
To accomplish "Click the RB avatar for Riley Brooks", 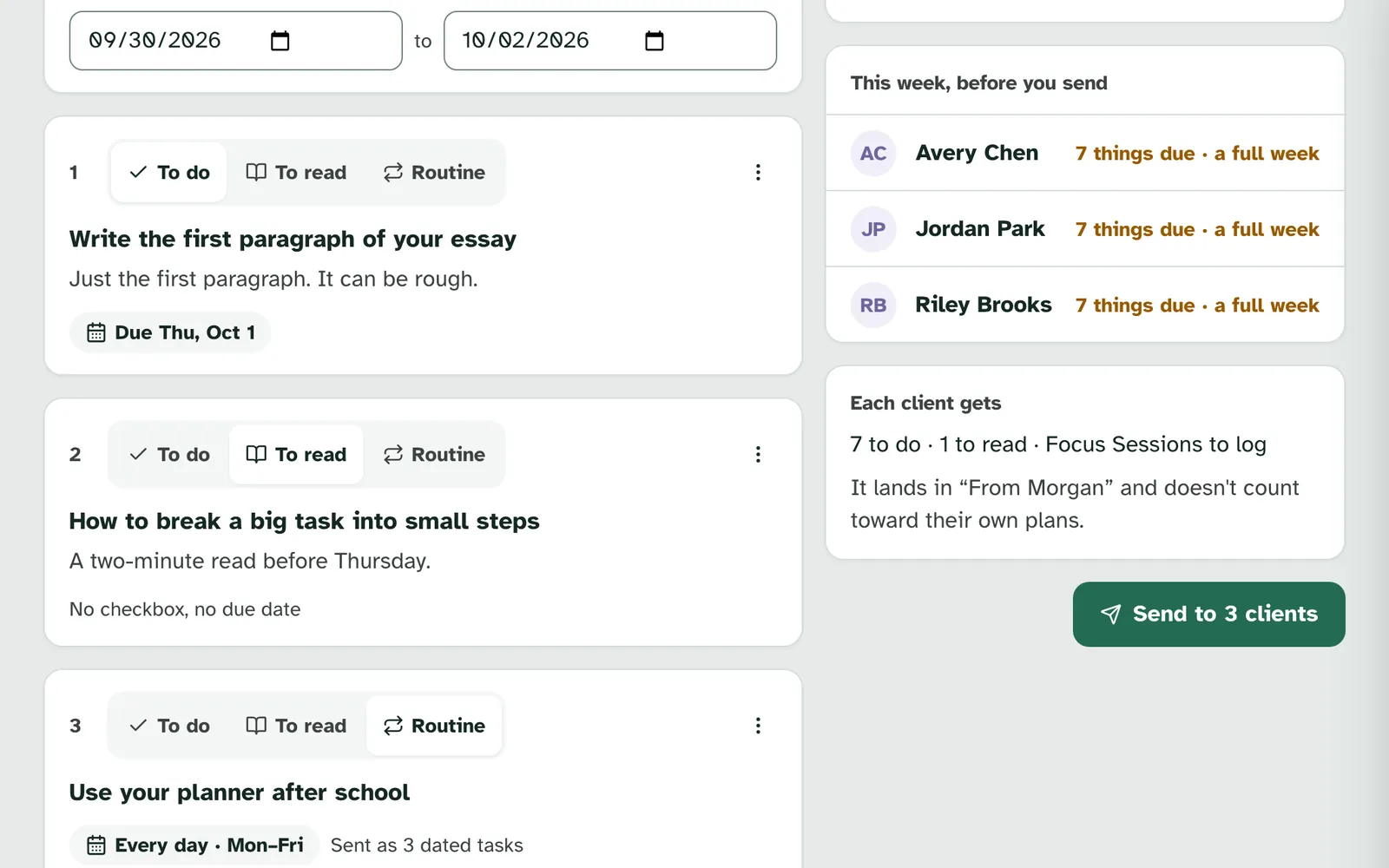I will pyautogui.click(x=873, y=306).
